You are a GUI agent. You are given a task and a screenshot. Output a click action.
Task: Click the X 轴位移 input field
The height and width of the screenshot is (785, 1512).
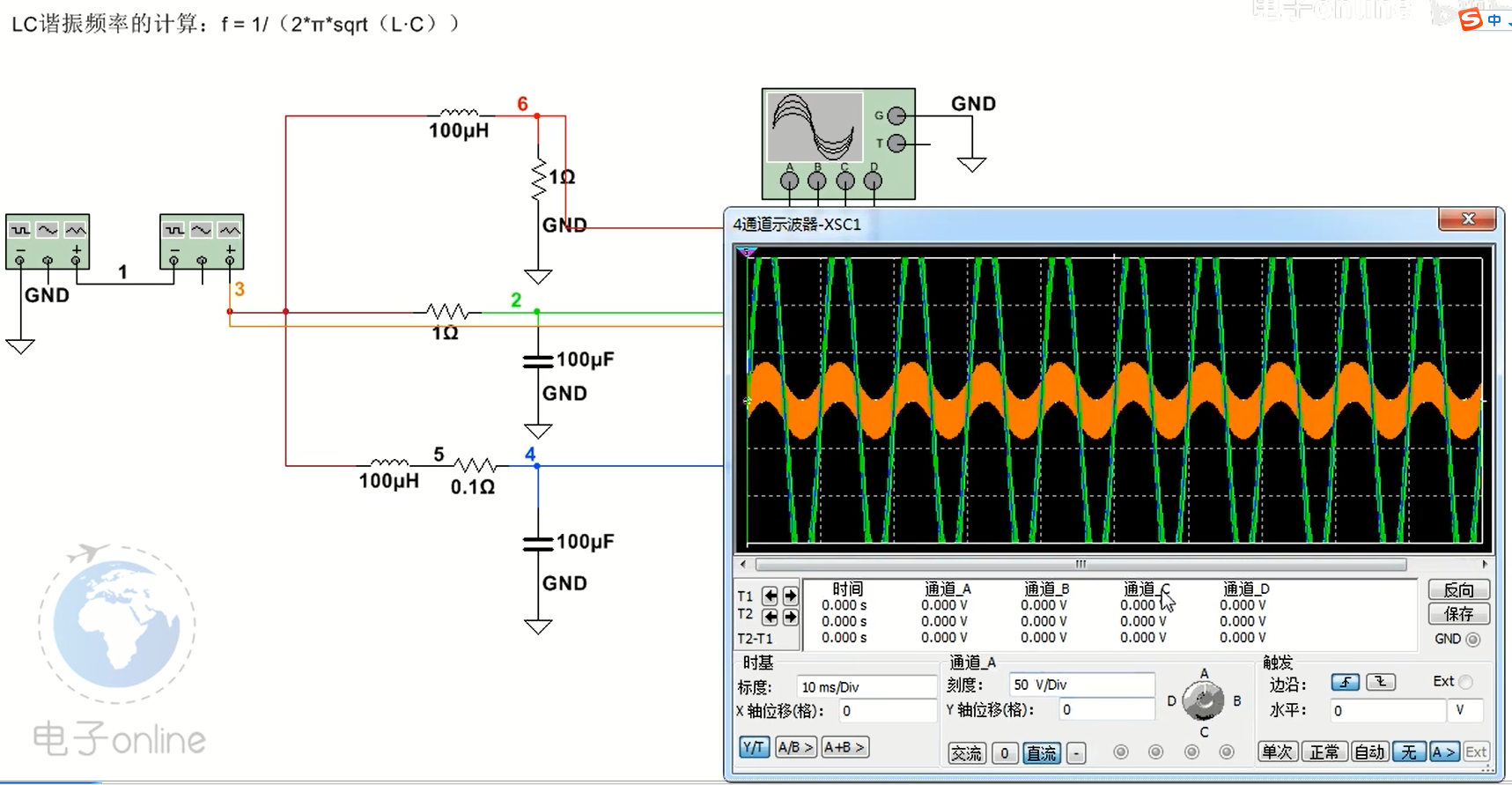(x=887, y=711)
